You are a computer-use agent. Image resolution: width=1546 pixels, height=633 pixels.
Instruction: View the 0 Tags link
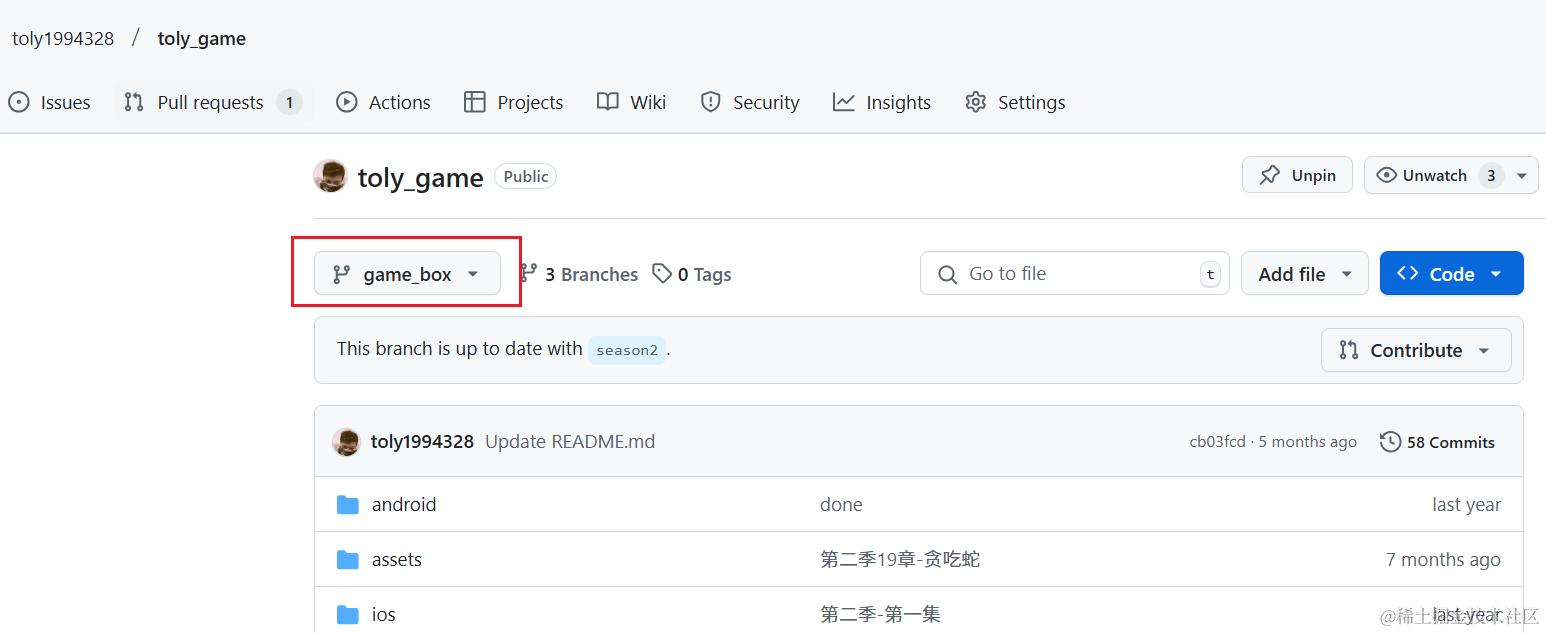(692, 274)
